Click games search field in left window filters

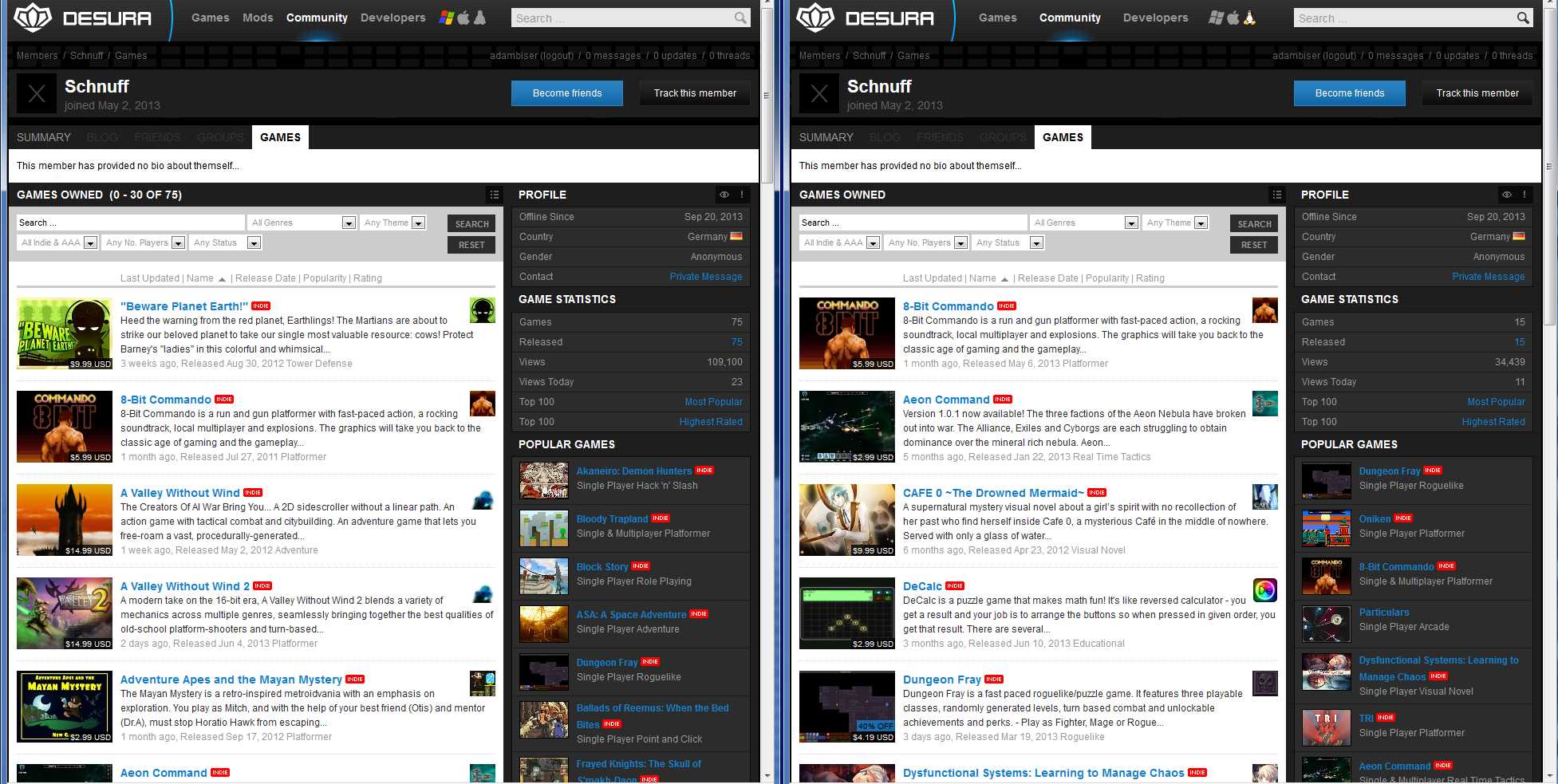[131, 223]
